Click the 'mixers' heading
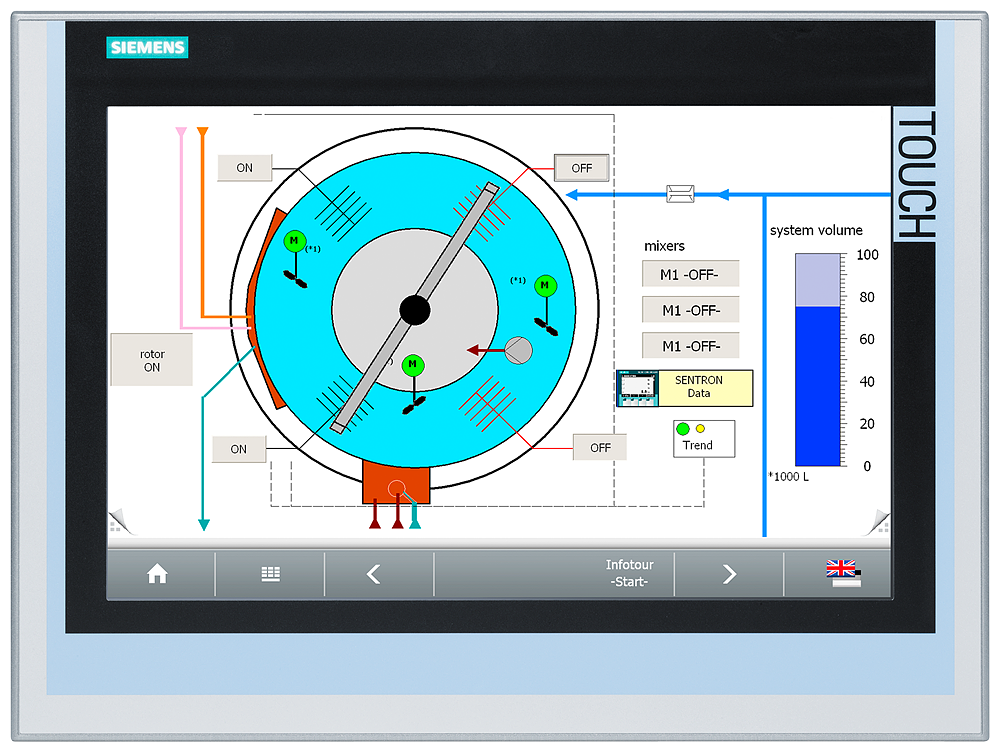The width and height of the screenshot is (1000, 752). [x=664, y=246]
